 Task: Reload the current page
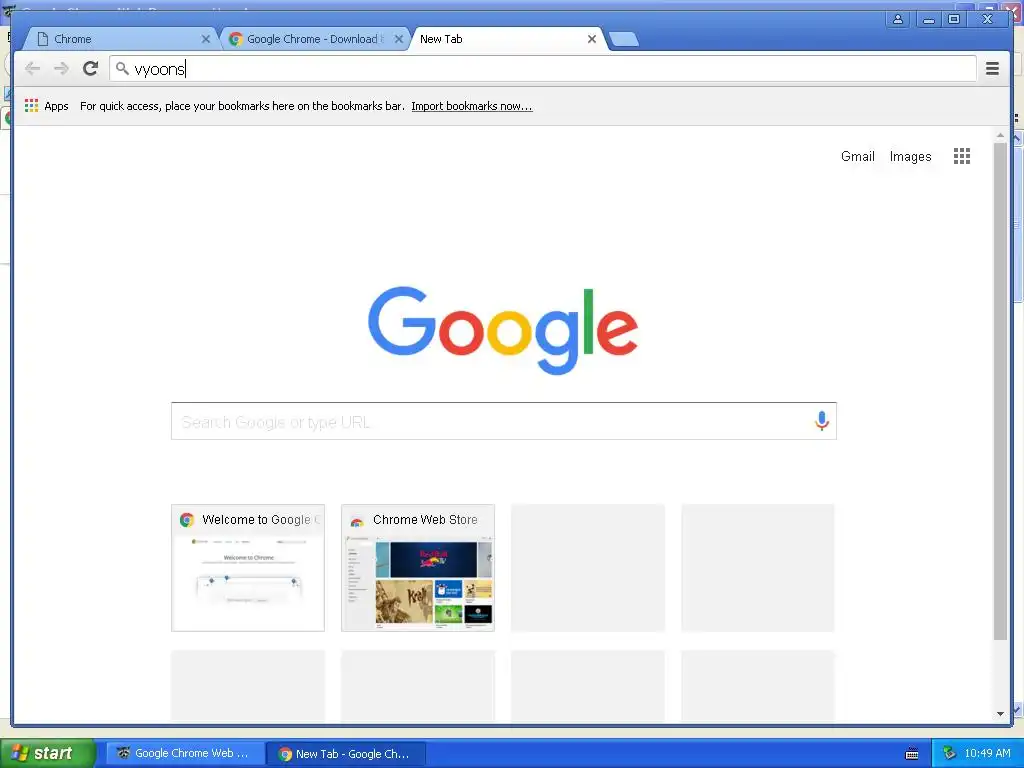[x=91, y=69]
